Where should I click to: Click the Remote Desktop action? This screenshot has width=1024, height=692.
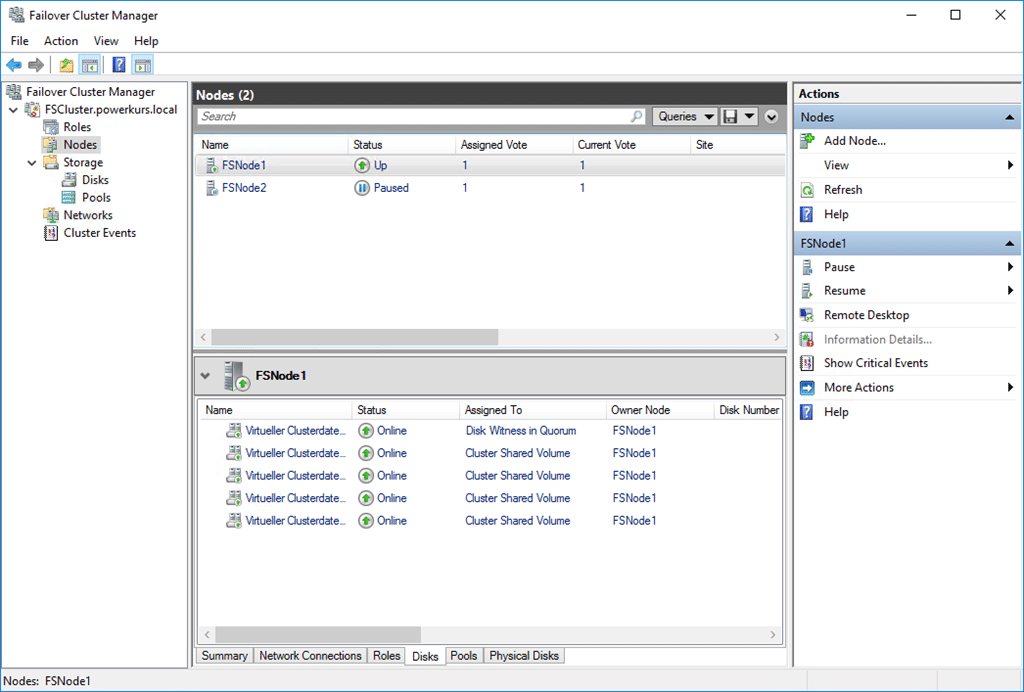click(x=866, y=315)
